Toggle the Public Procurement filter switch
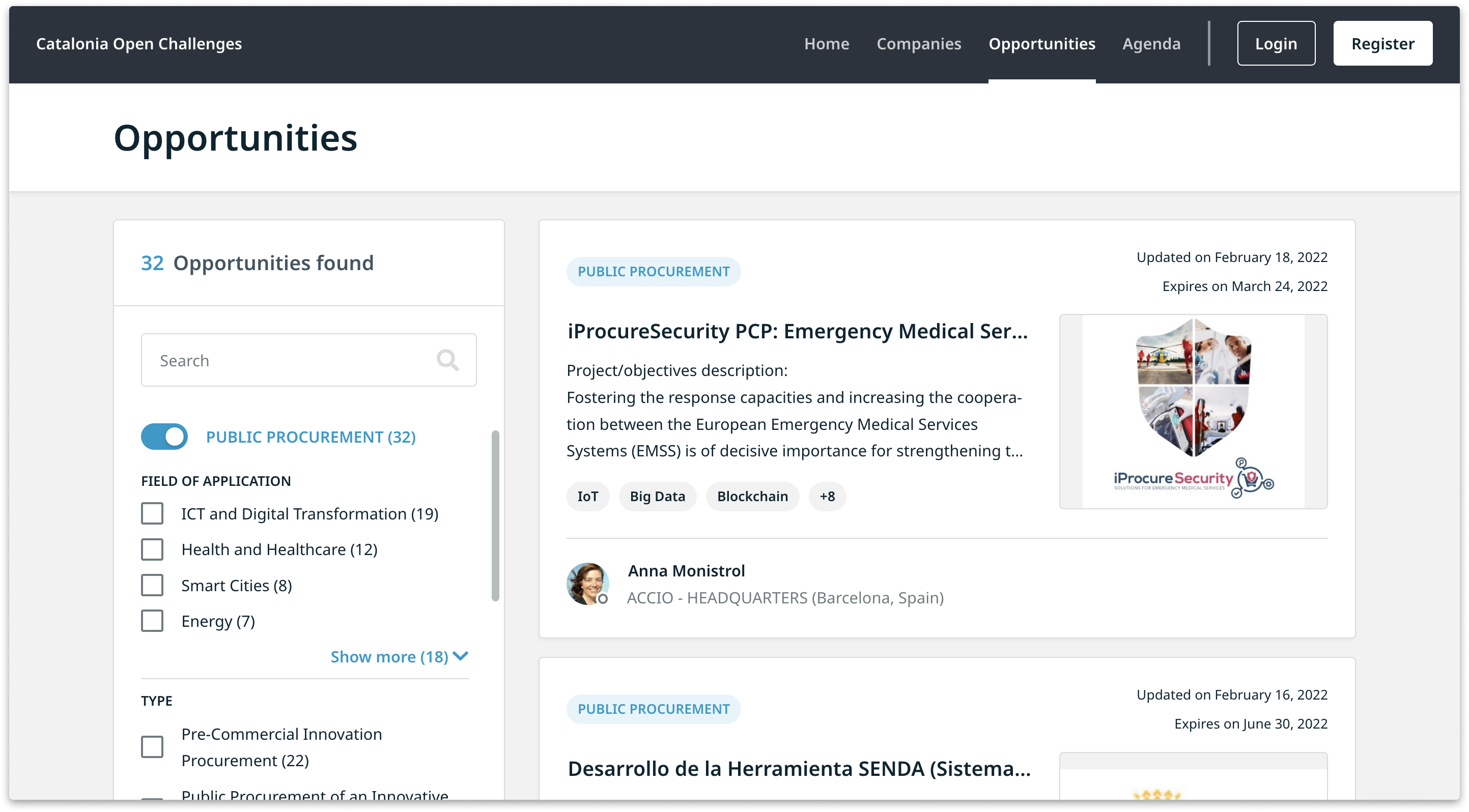 pos(164,437)
